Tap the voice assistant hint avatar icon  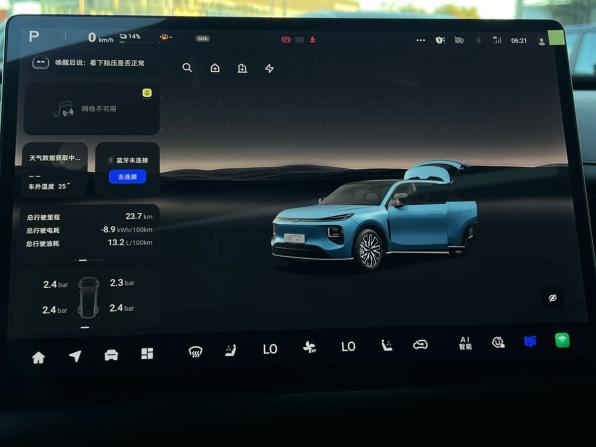pyautogui.click(x=41, y=62)
